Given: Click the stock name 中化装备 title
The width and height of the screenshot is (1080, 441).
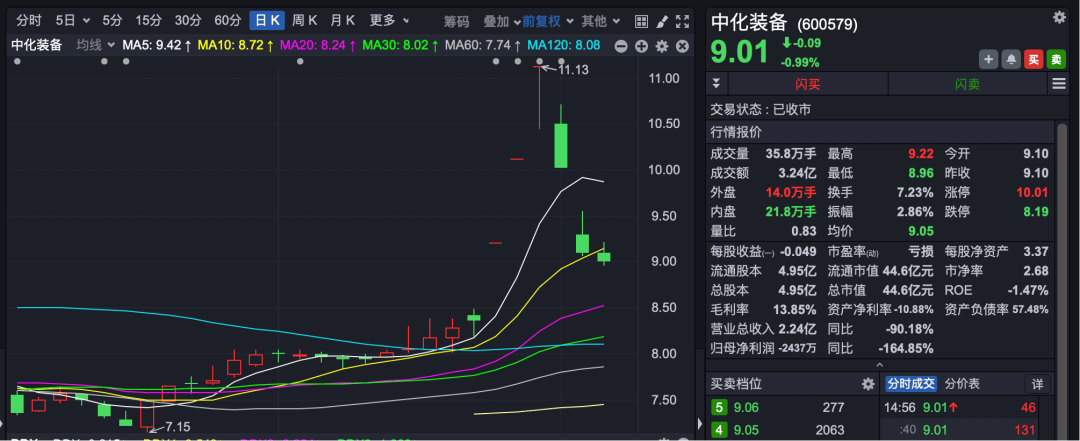Looking at the screenshot, I should click(749, 23).
